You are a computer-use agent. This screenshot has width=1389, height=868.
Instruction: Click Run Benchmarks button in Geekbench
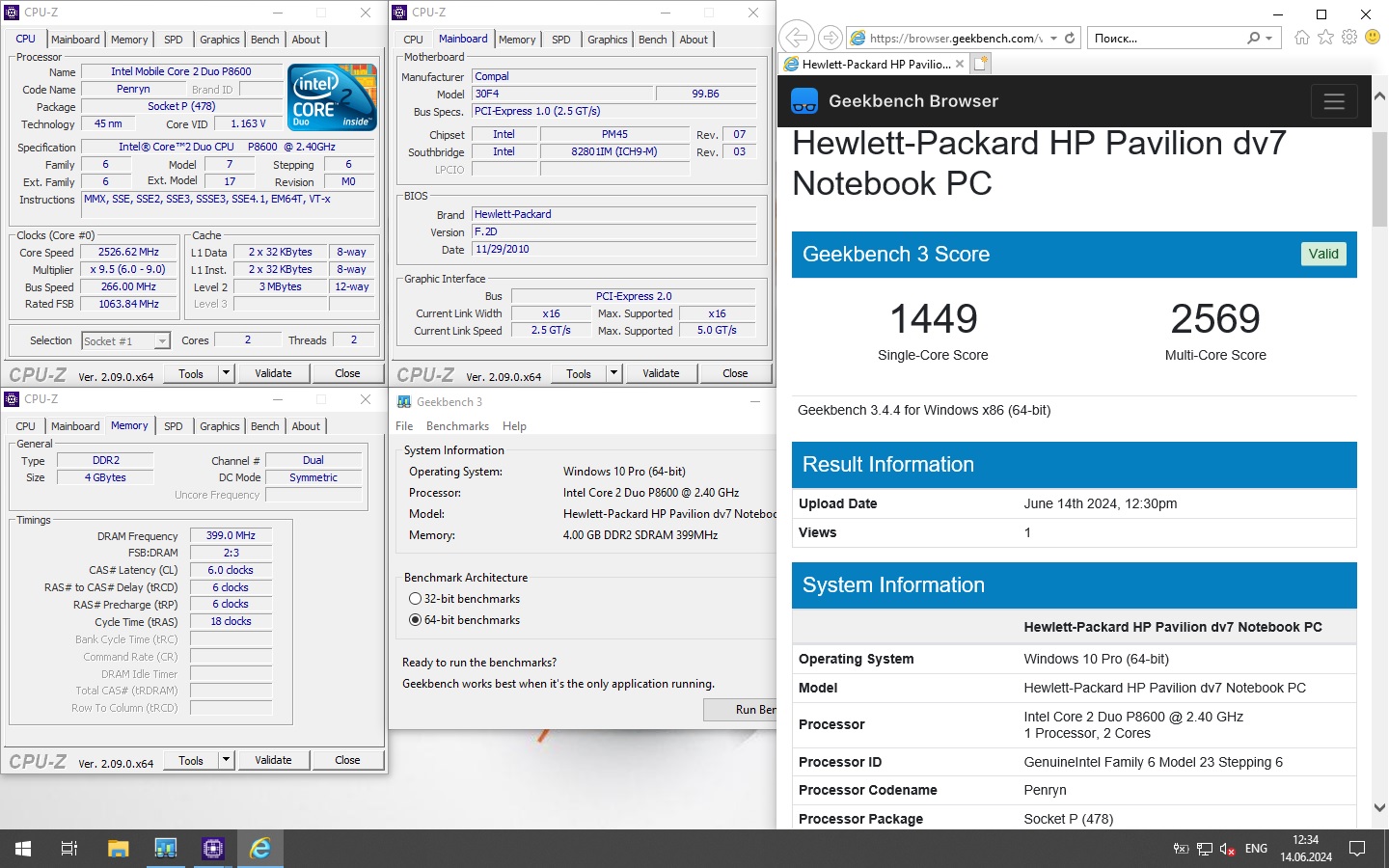(x=740, y=710)
